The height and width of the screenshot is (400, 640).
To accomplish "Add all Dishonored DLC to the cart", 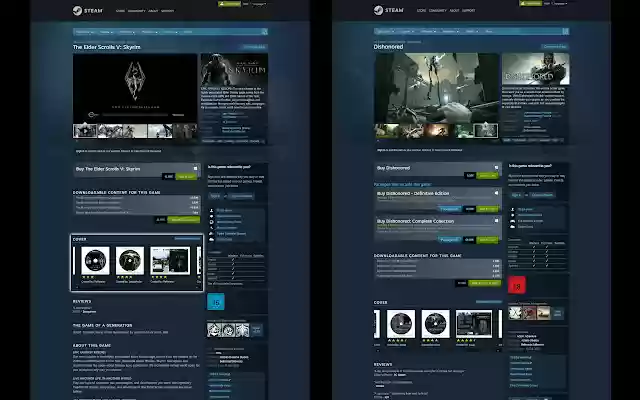I will tap(484, 283).
